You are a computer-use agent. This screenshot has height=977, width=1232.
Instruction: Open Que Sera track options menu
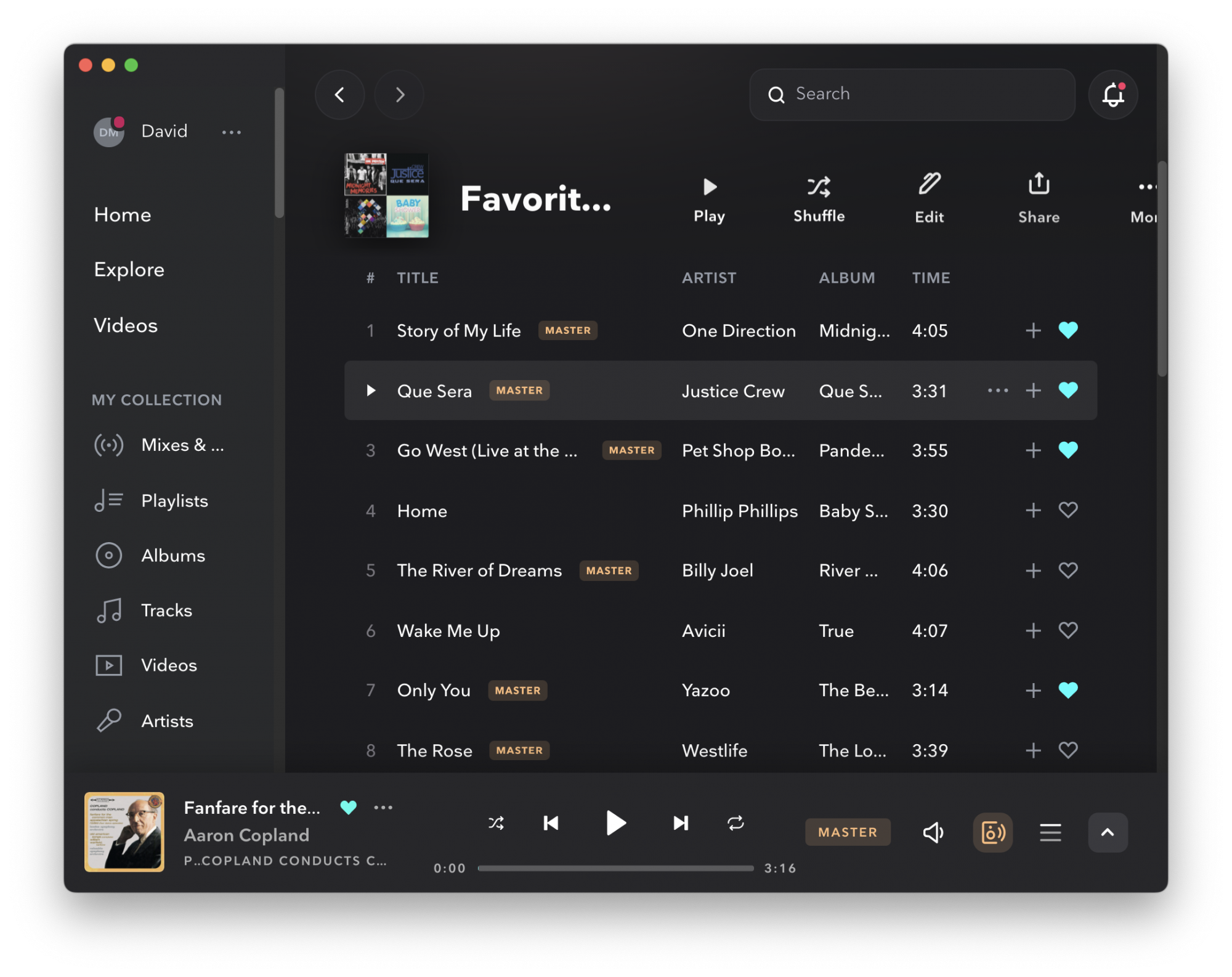pyautogui.click(x=997, y=391)
